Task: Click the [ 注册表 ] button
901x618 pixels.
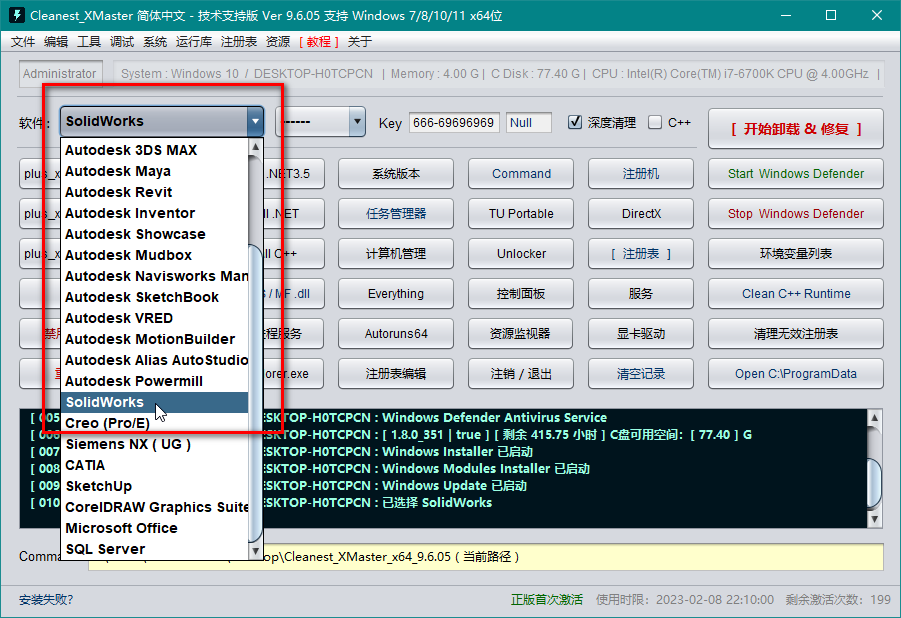Action: (x=641, y=254)
